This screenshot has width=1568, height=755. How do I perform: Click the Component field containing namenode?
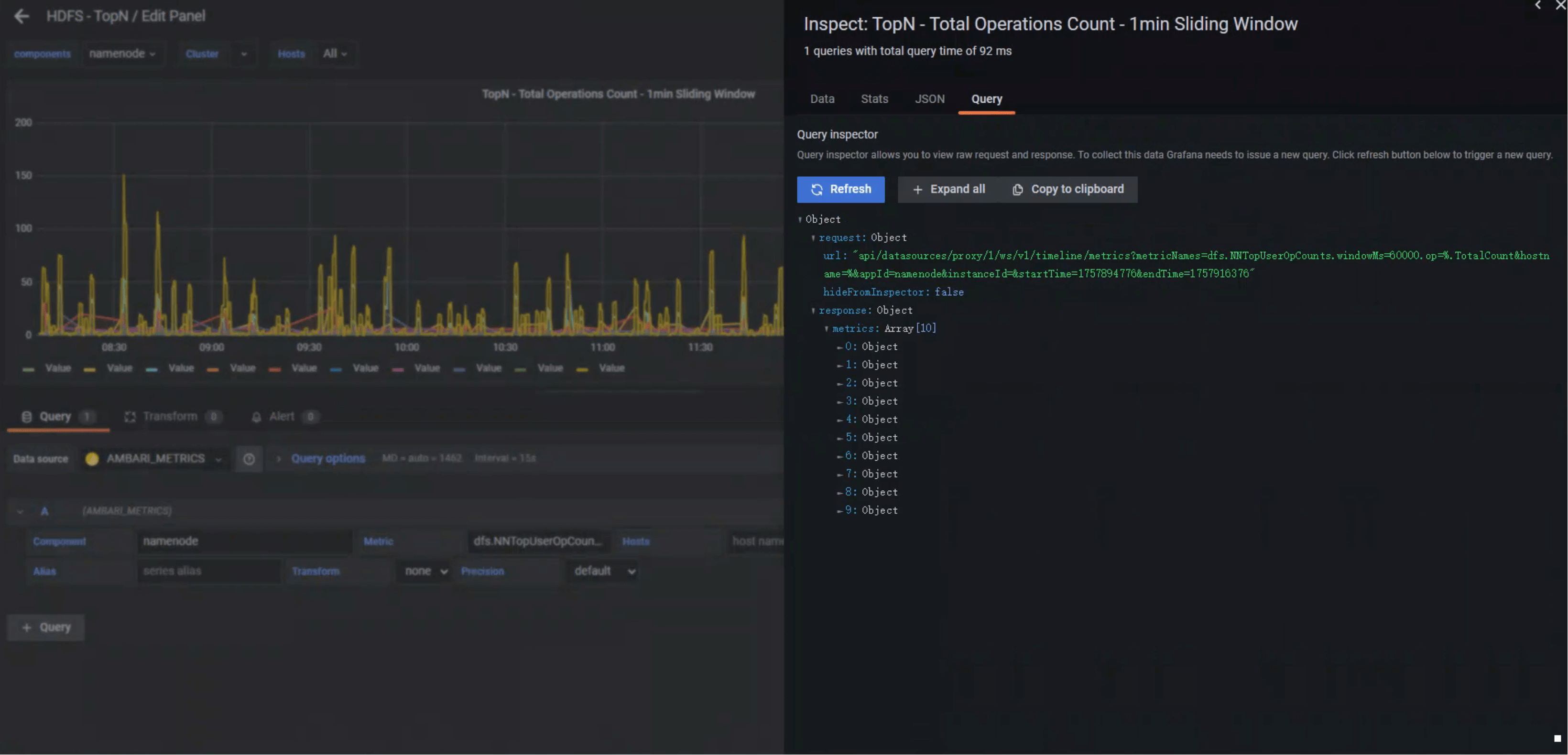coord(244,541)
